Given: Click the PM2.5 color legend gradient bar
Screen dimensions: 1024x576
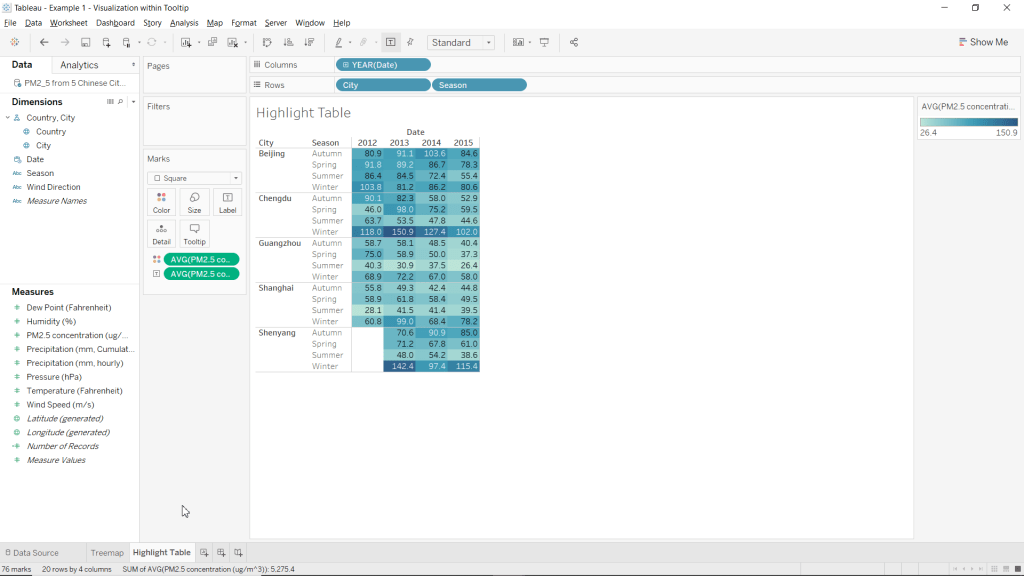Looking at the screenshot, I should coord(968,122).
